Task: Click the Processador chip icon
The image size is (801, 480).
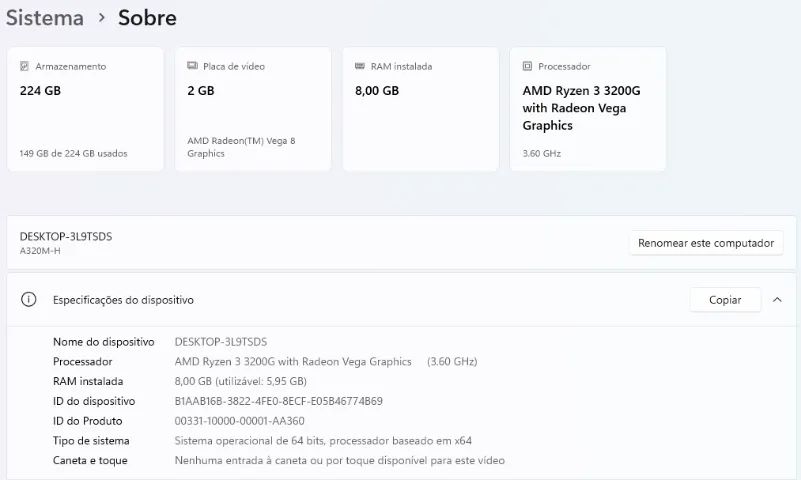Action: point(527,66)
